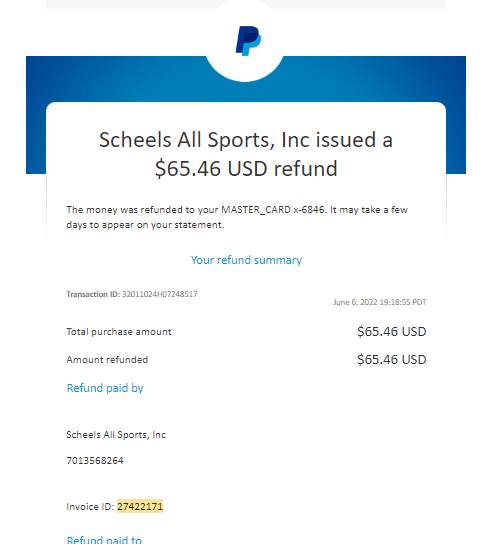
Task: Click the '$65.46 USD refund' headline line
Action: click(x=246, y=169)
